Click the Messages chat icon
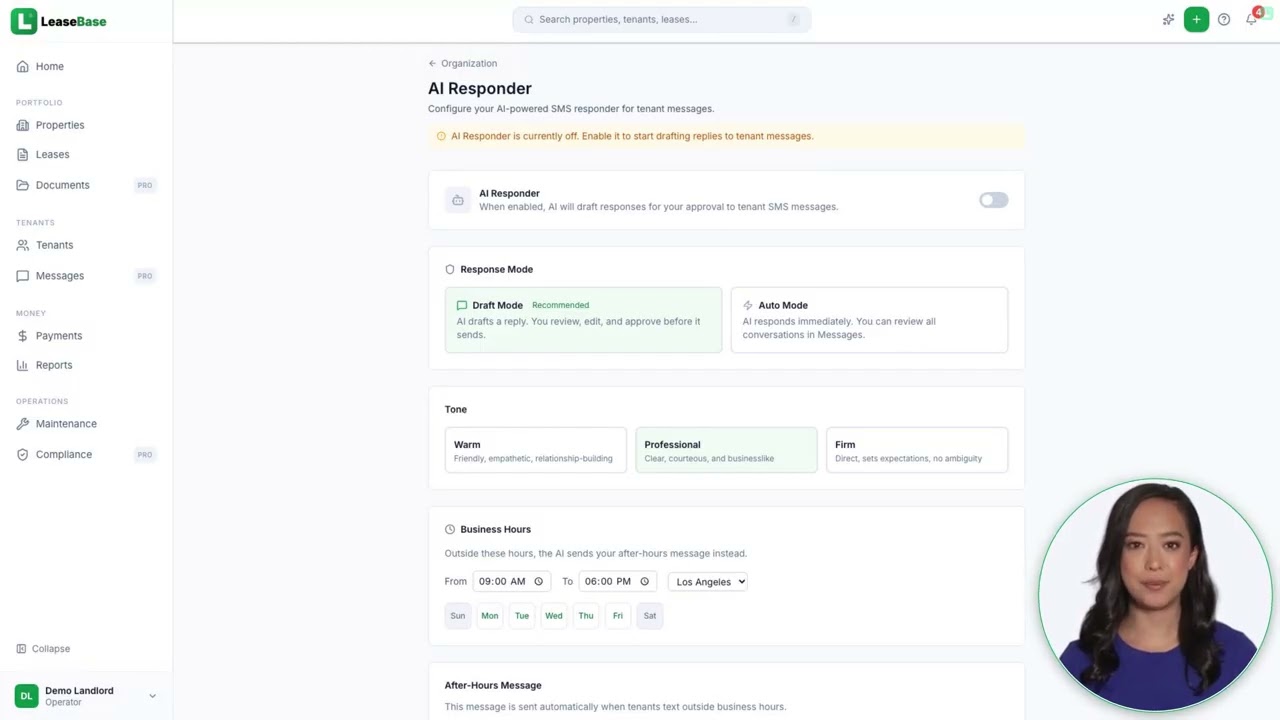This screenshot has width=1280, height=720. coord(22,276)
